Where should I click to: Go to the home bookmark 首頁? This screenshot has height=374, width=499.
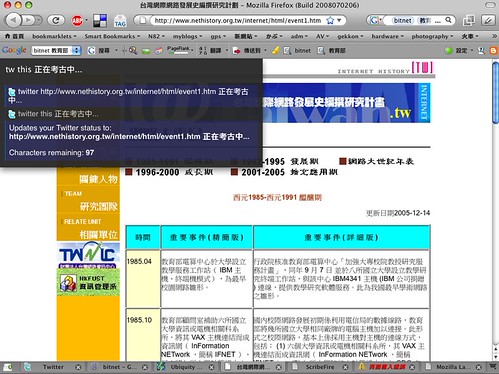click(14, 36)
